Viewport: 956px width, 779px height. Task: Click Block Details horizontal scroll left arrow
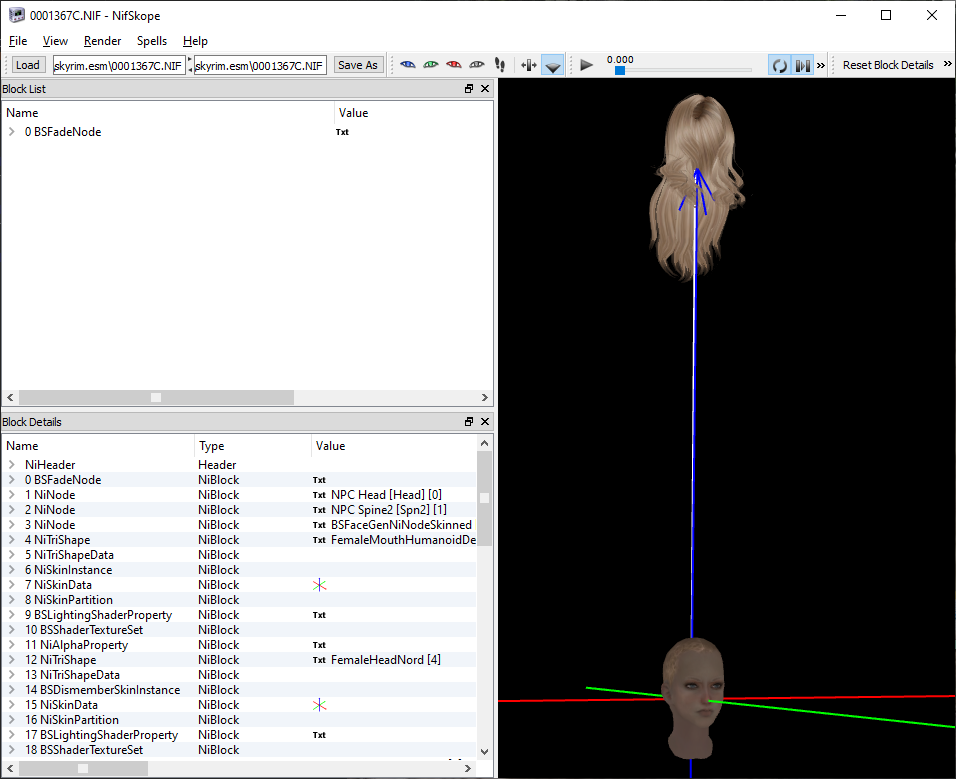pyautogui.click(x=10, y=769)
